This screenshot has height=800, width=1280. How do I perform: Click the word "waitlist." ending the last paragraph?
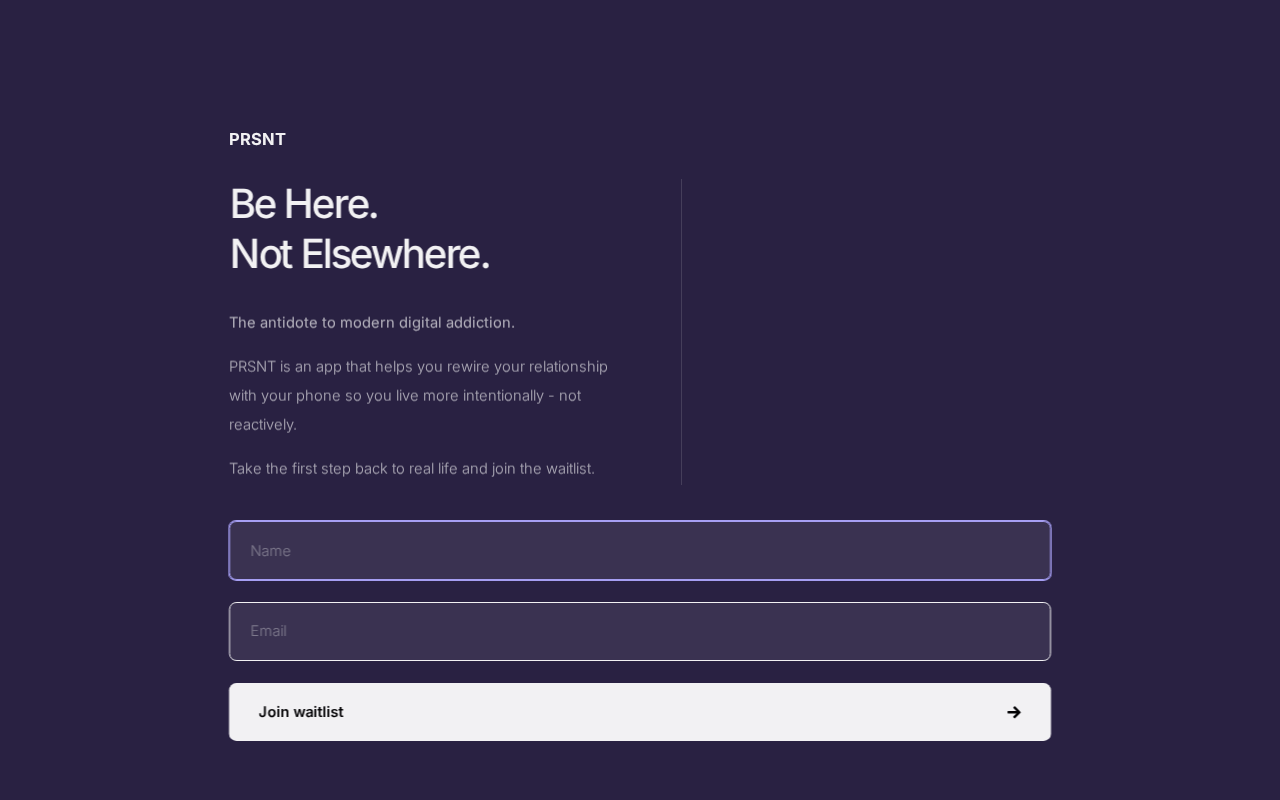570,468
